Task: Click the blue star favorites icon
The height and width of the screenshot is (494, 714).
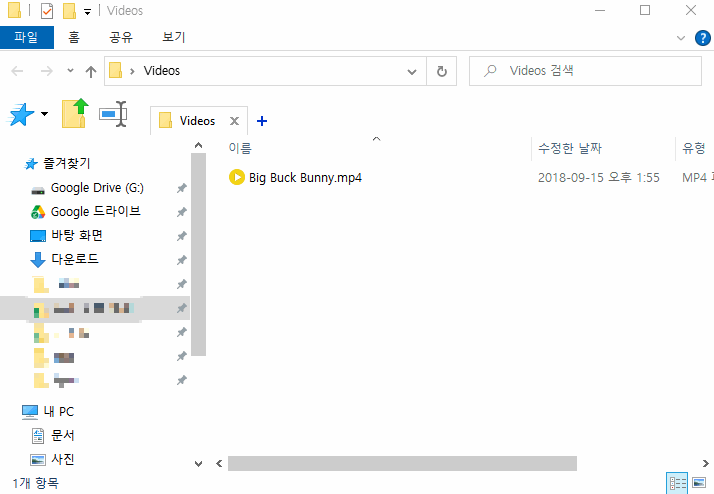Action: (21, 114)
